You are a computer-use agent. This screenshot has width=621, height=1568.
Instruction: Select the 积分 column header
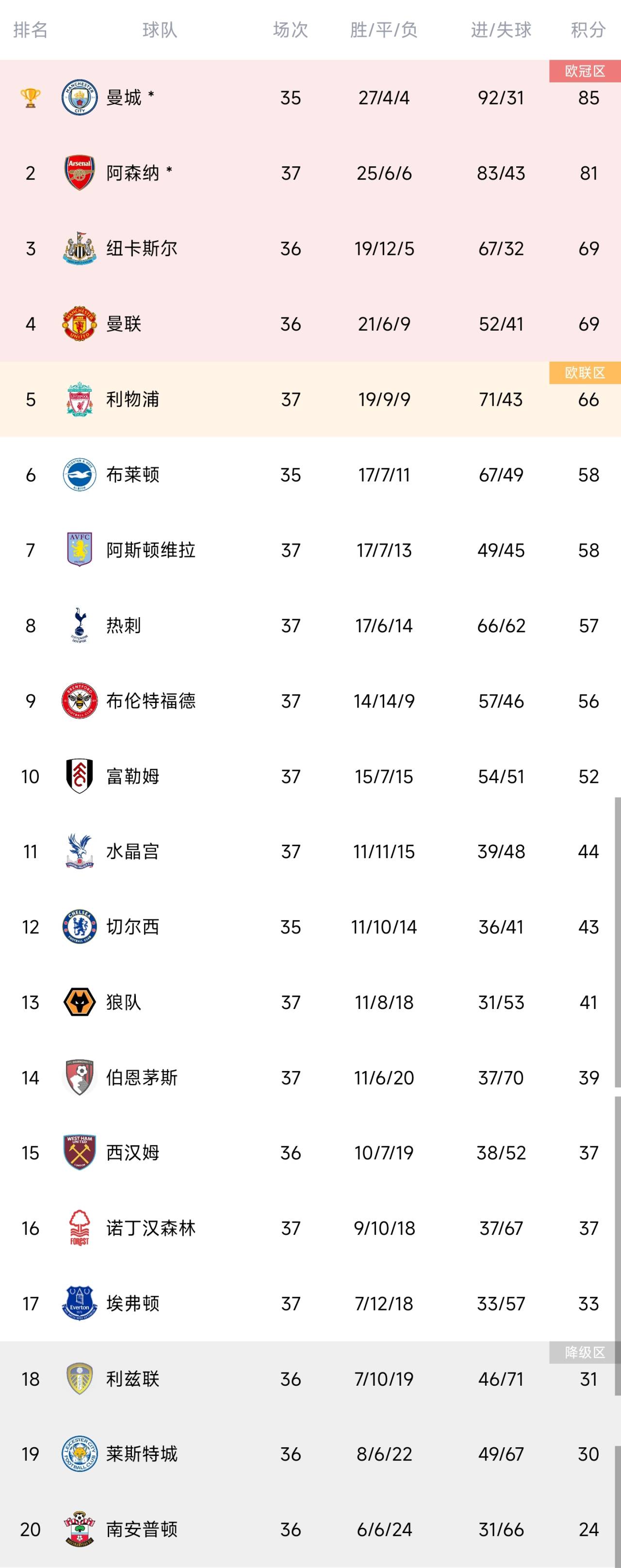pyautogui.click(x=588, y=29)
